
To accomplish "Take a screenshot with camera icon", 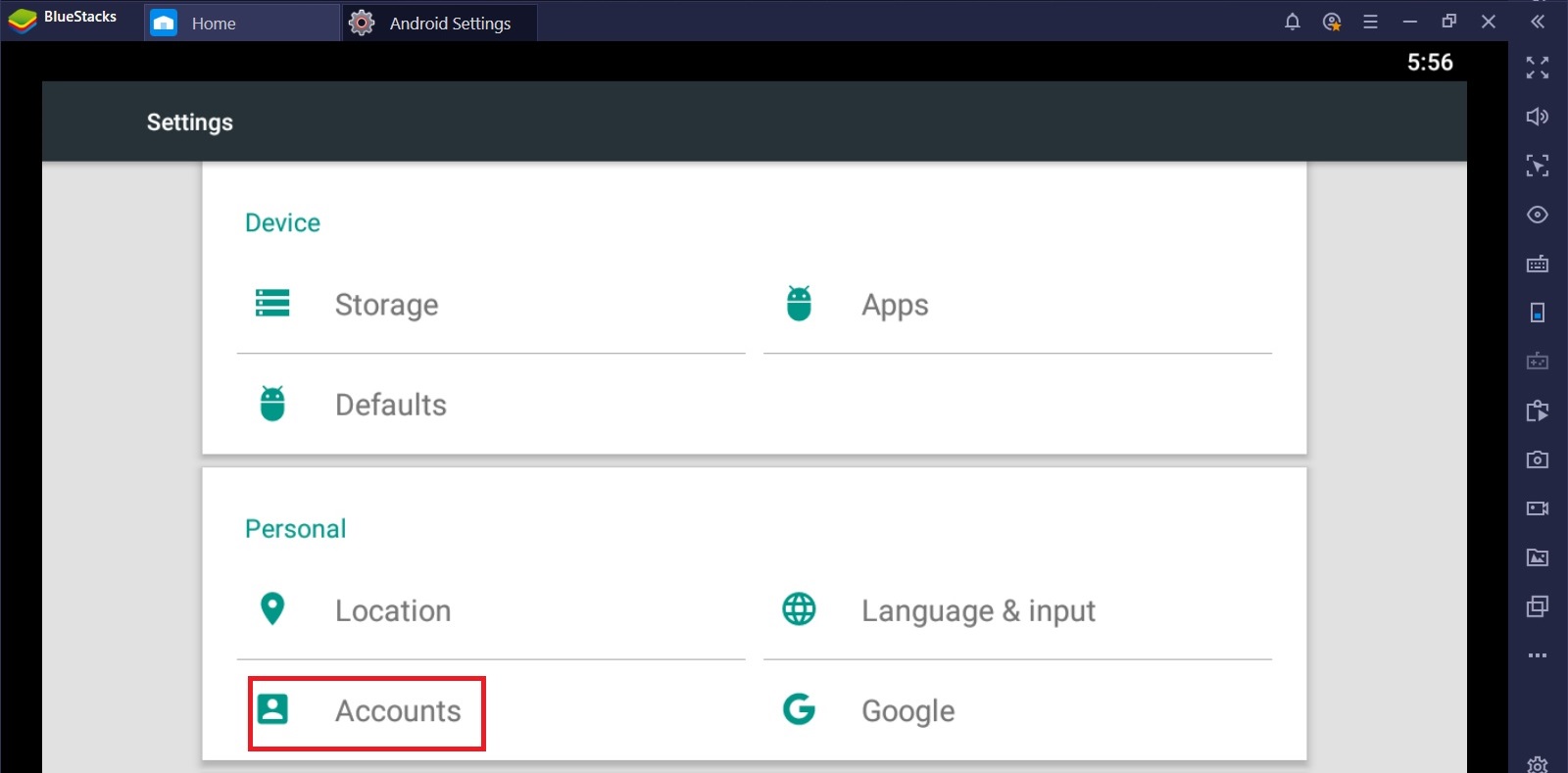I will pos(1538,459).
